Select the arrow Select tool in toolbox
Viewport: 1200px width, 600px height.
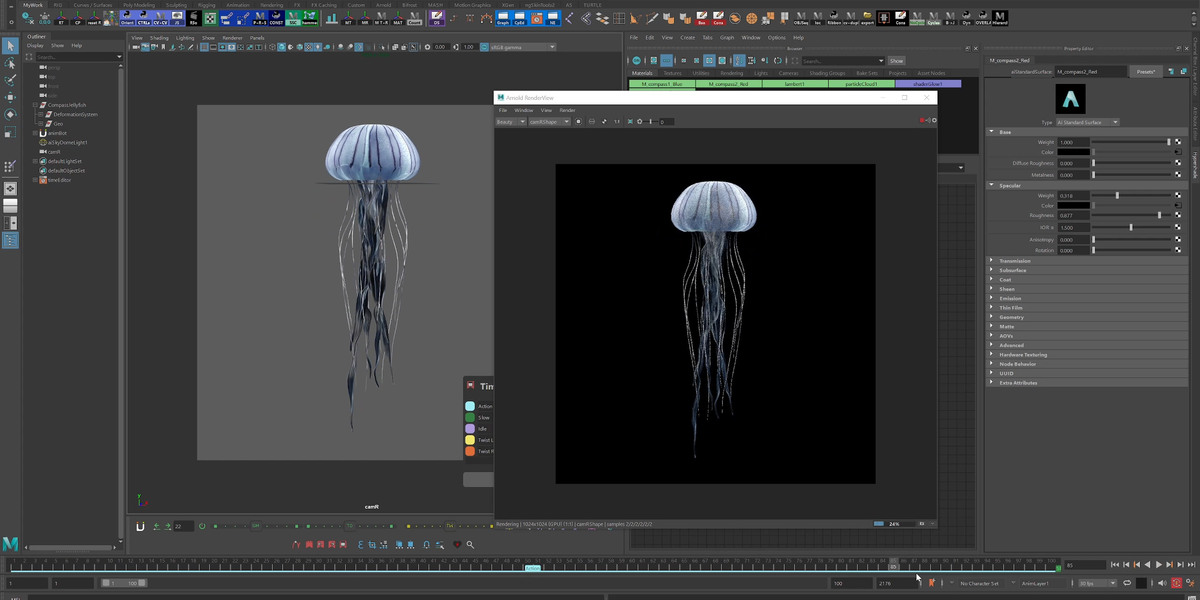[10, 46]
